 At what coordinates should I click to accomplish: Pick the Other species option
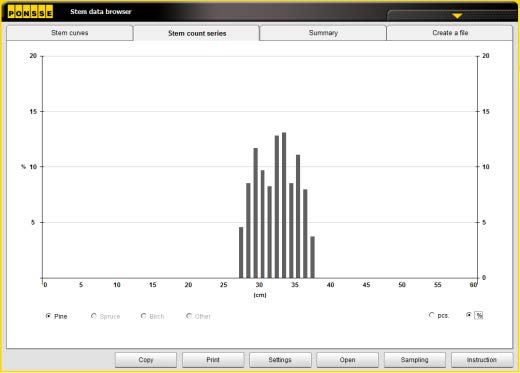click(189, 316)
